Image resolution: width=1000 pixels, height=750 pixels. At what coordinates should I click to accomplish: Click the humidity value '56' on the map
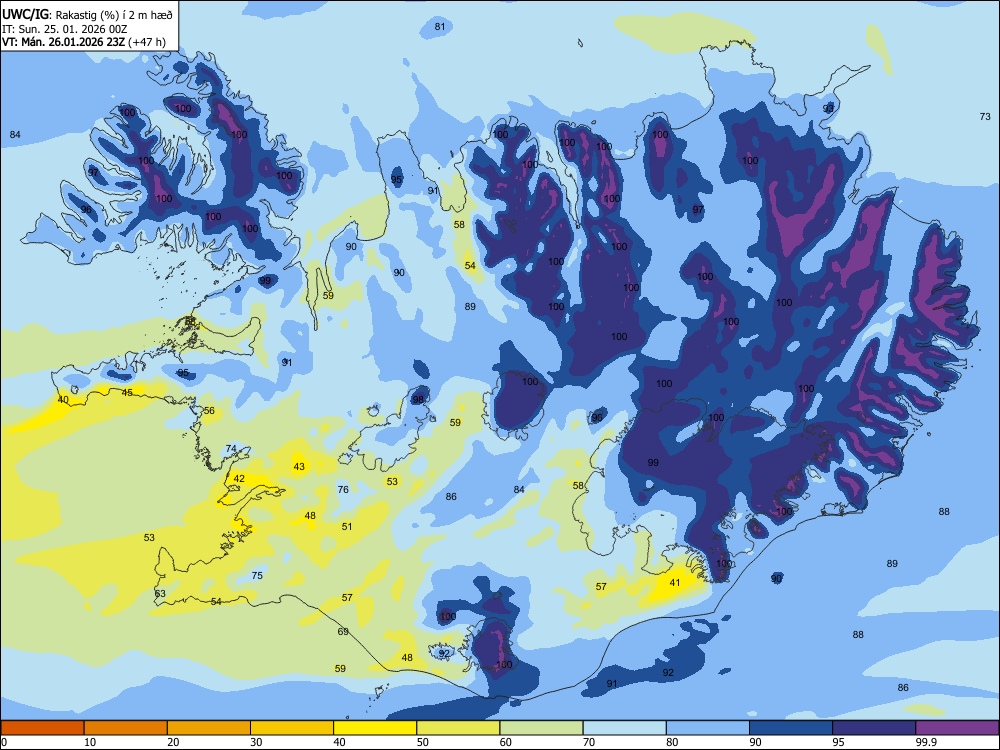click(x=209, y=411)
